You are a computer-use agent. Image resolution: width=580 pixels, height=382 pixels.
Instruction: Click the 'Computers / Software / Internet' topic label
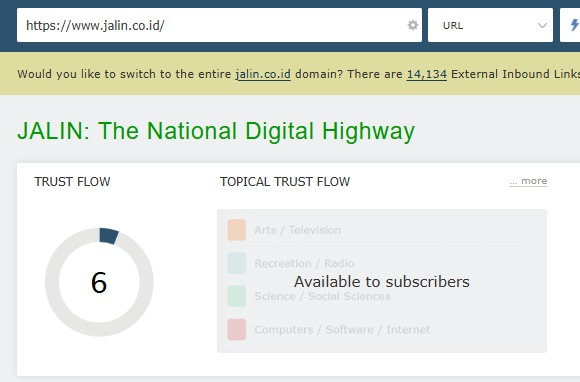(342, 329)
